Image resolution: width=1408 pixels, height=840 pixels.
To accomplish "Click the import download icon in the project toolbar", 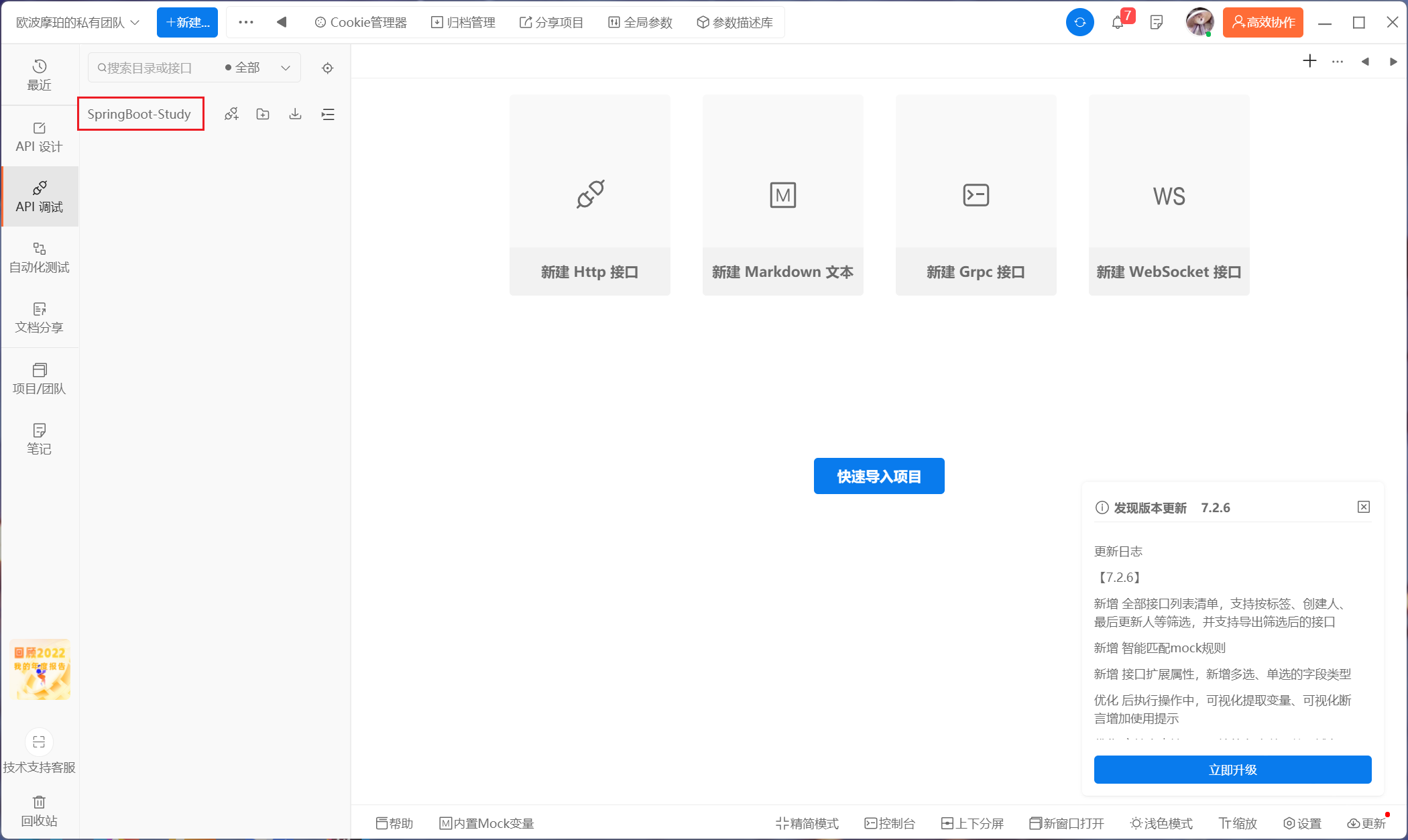I will click(x=295, y=114).
